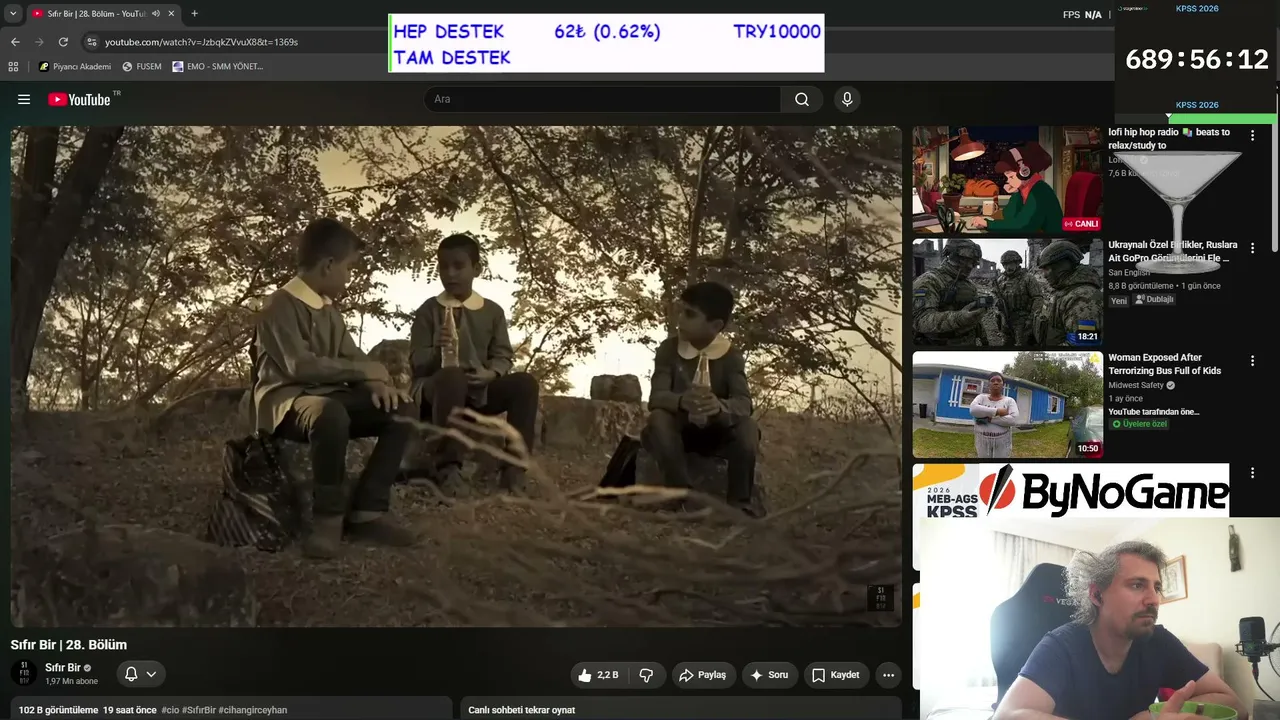Open the more actions ellipsis below the video
This screenshot has height=720, width=1280.
(x=888, y=675)
